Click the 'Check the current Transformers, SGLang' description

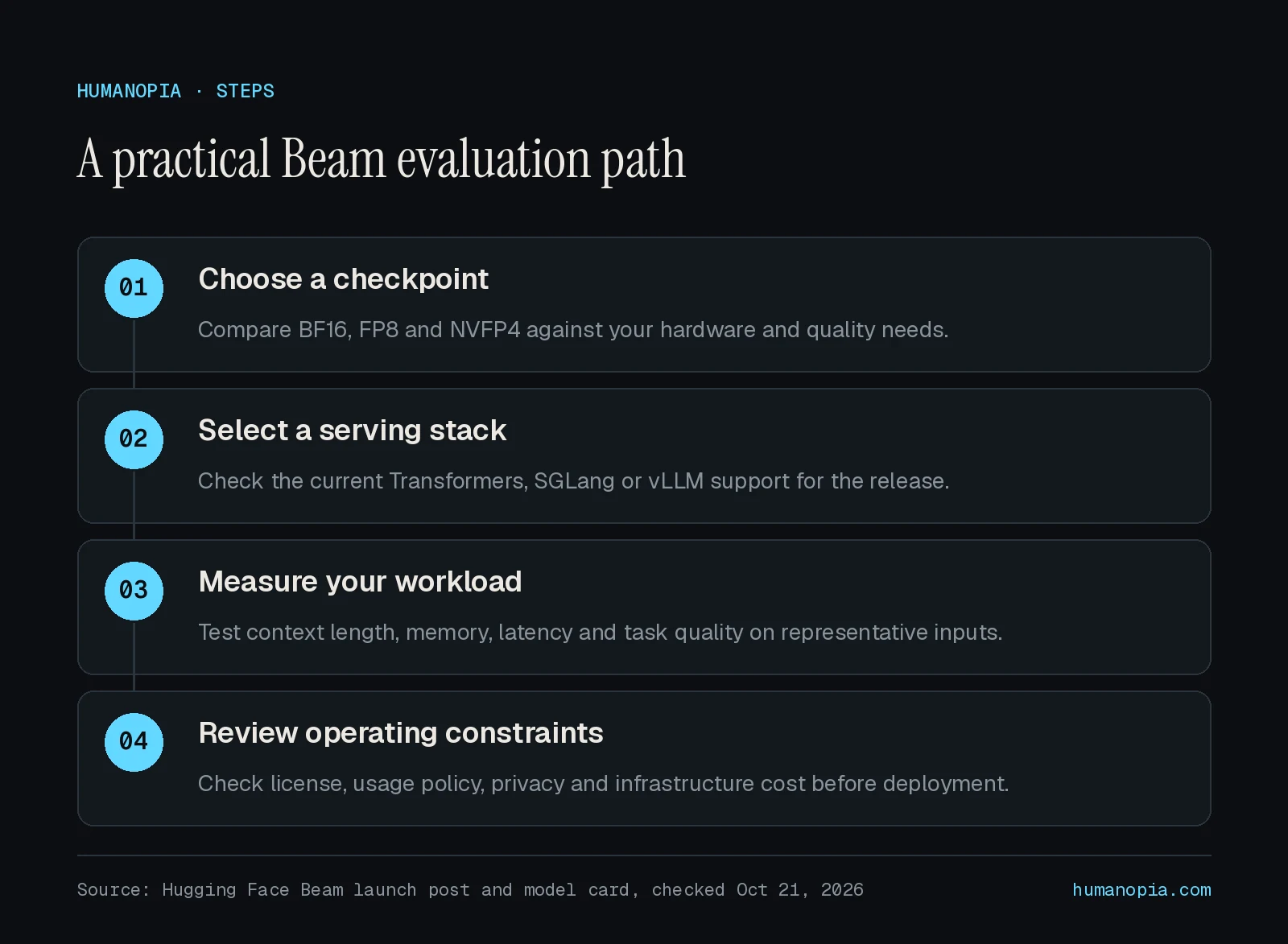point(574,481)
